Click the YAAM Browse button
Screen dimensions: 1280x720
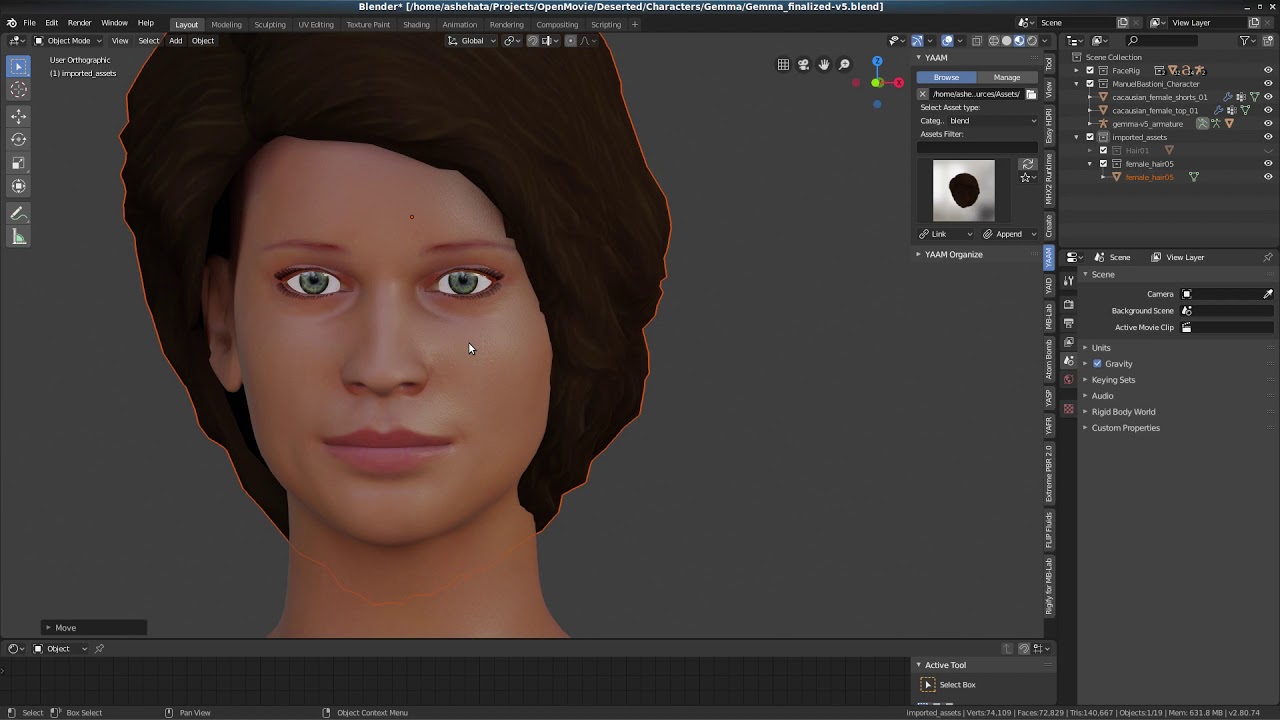click(946, 77)
